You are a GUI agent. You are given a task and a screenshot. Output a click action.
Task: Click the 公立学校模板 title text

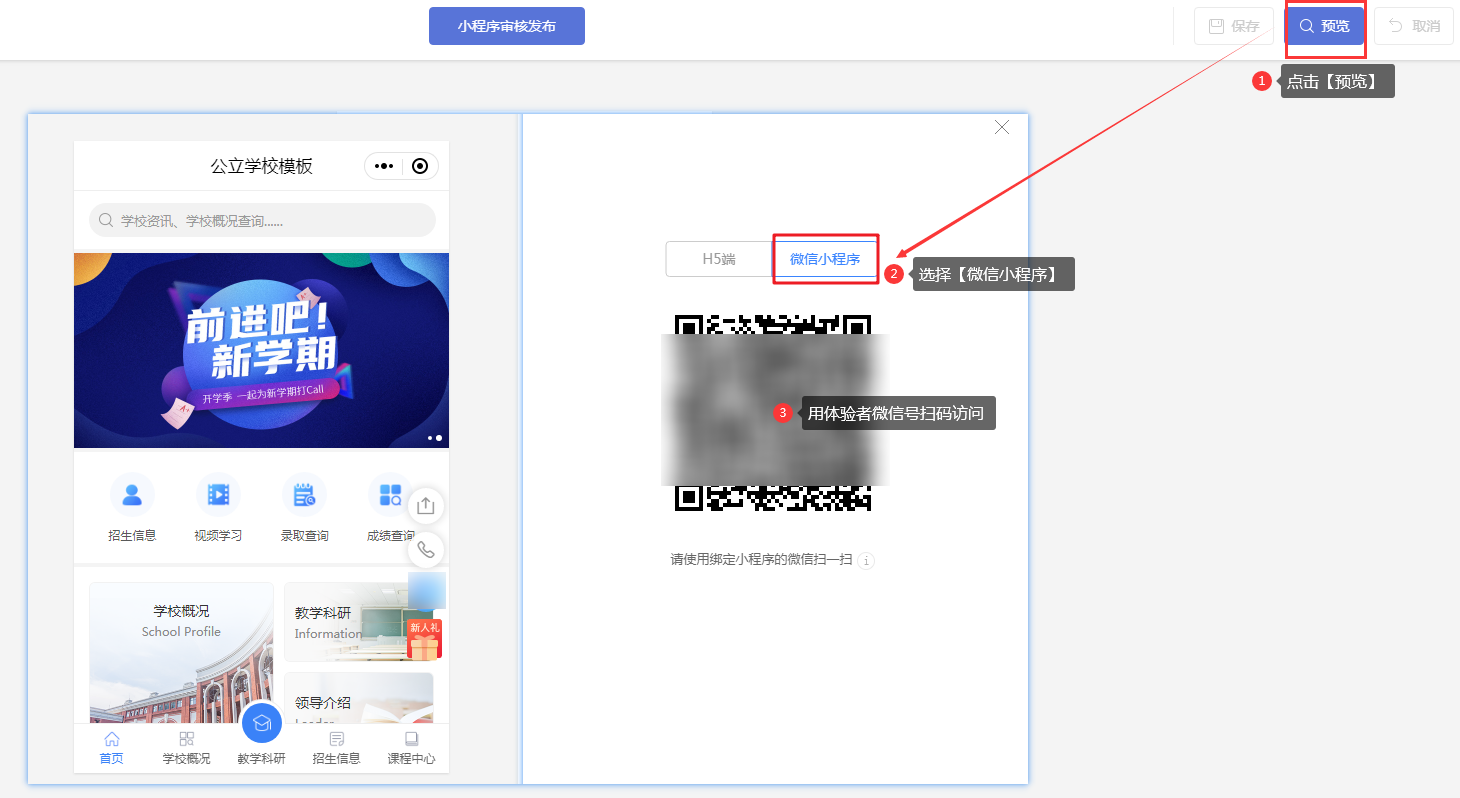[261, 167]
